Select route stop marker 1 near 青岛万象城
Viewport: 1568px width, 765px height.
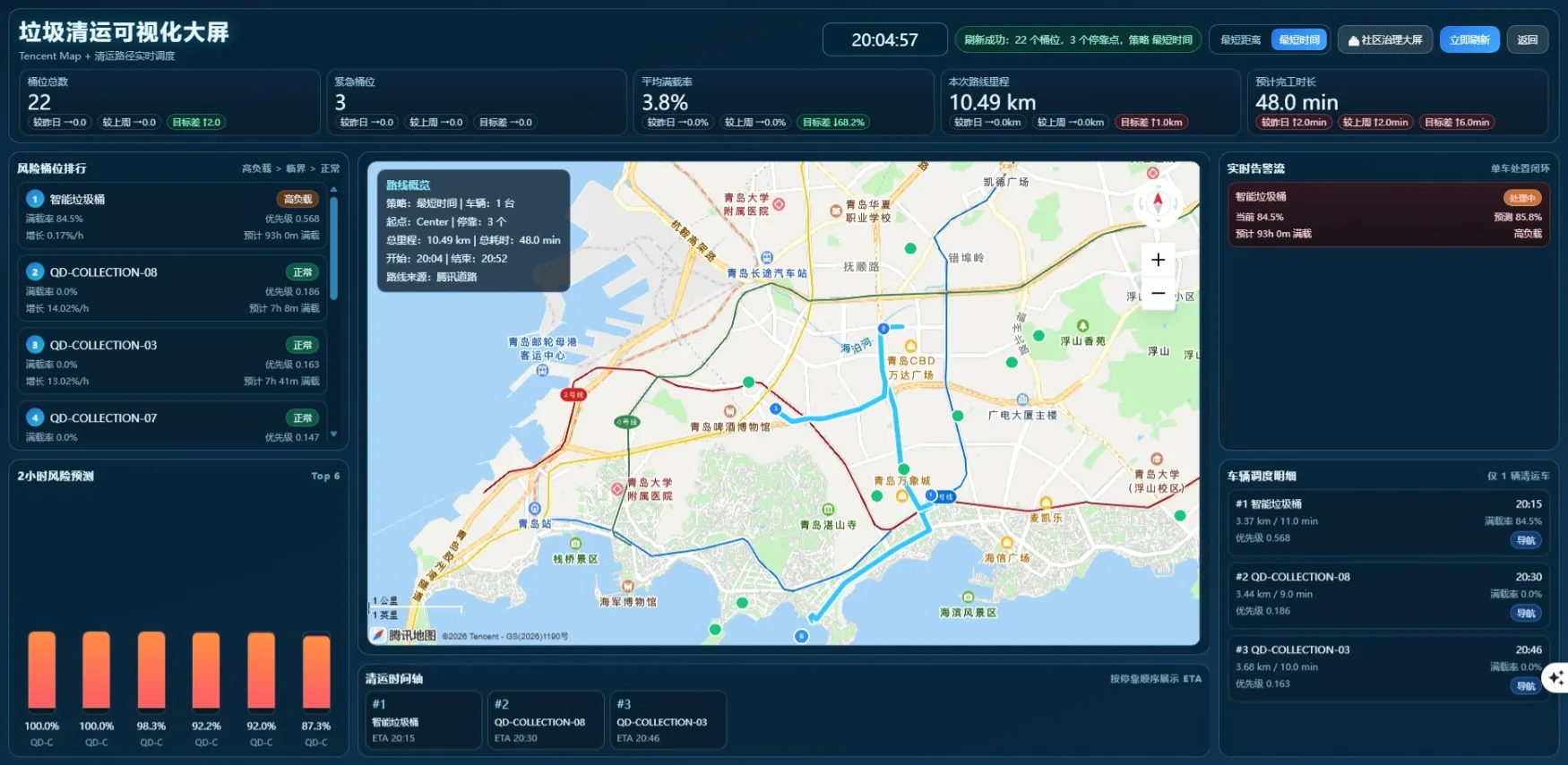pyautogui.click(x=932, y=495)
